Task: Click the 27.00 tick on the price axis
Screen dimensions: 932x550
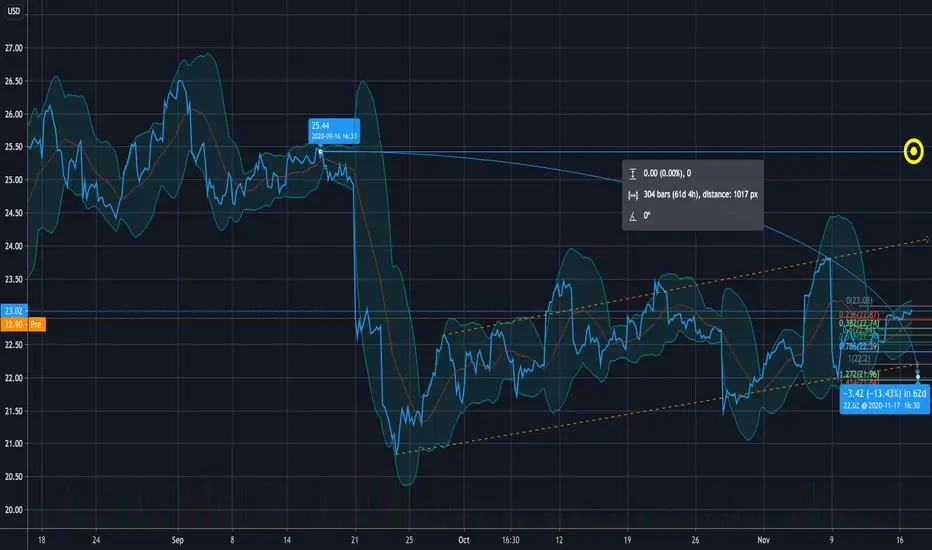Action: [x=14, y=48]
